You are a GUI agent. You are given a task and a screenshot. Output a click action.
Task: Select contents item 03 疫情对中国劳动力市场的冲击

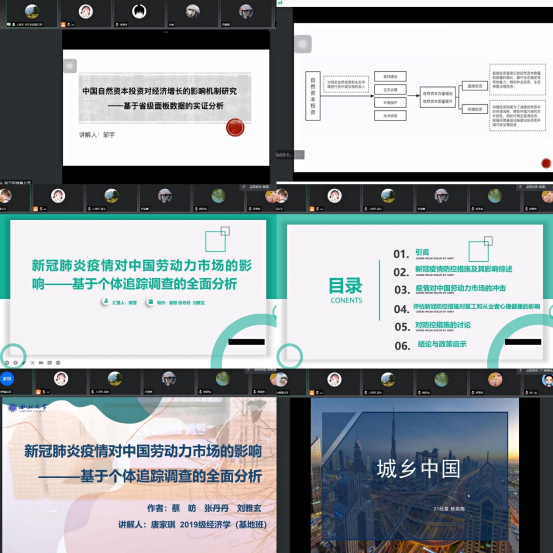[450, 289]
